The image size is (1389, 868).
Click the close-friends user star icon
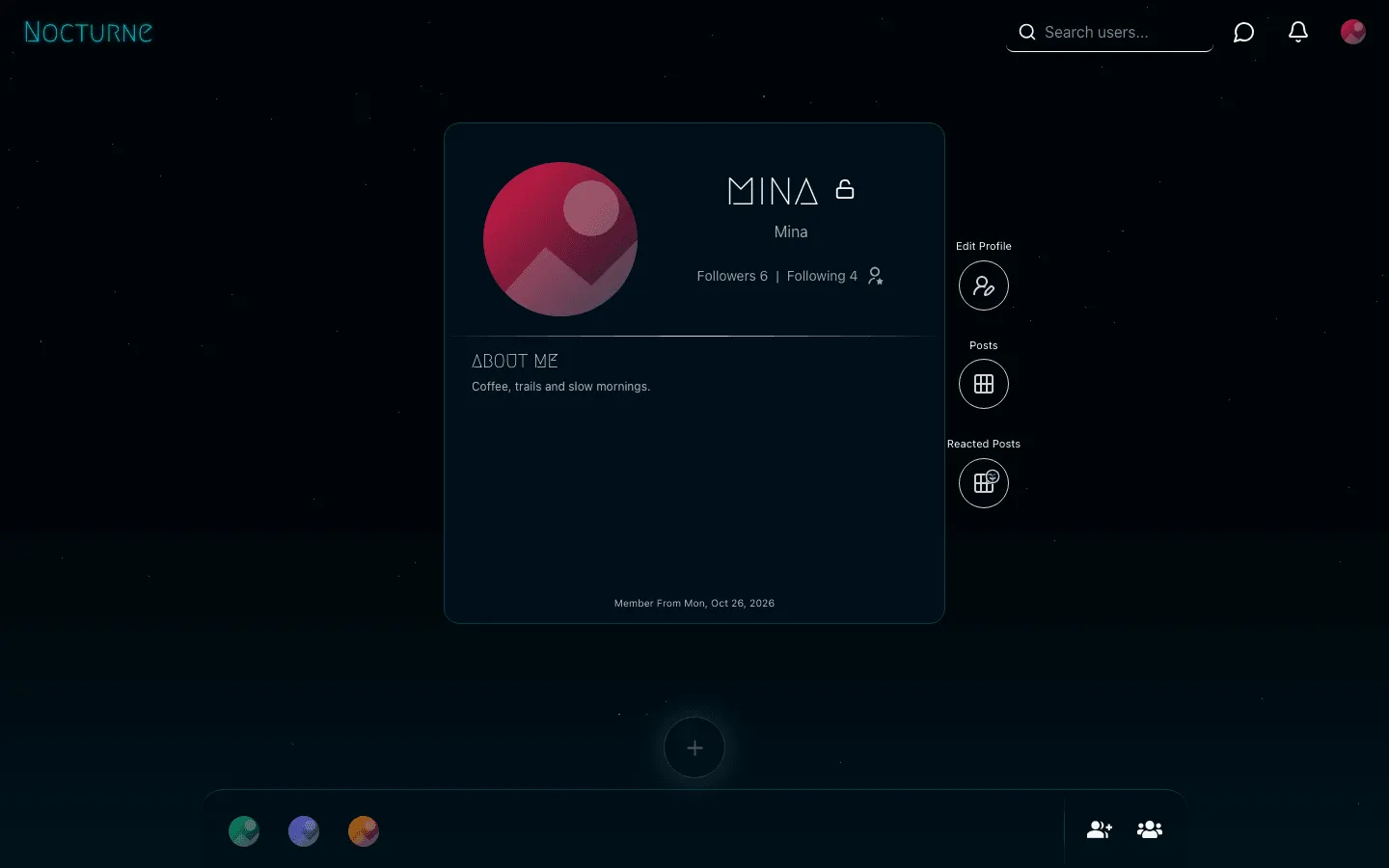875,276
